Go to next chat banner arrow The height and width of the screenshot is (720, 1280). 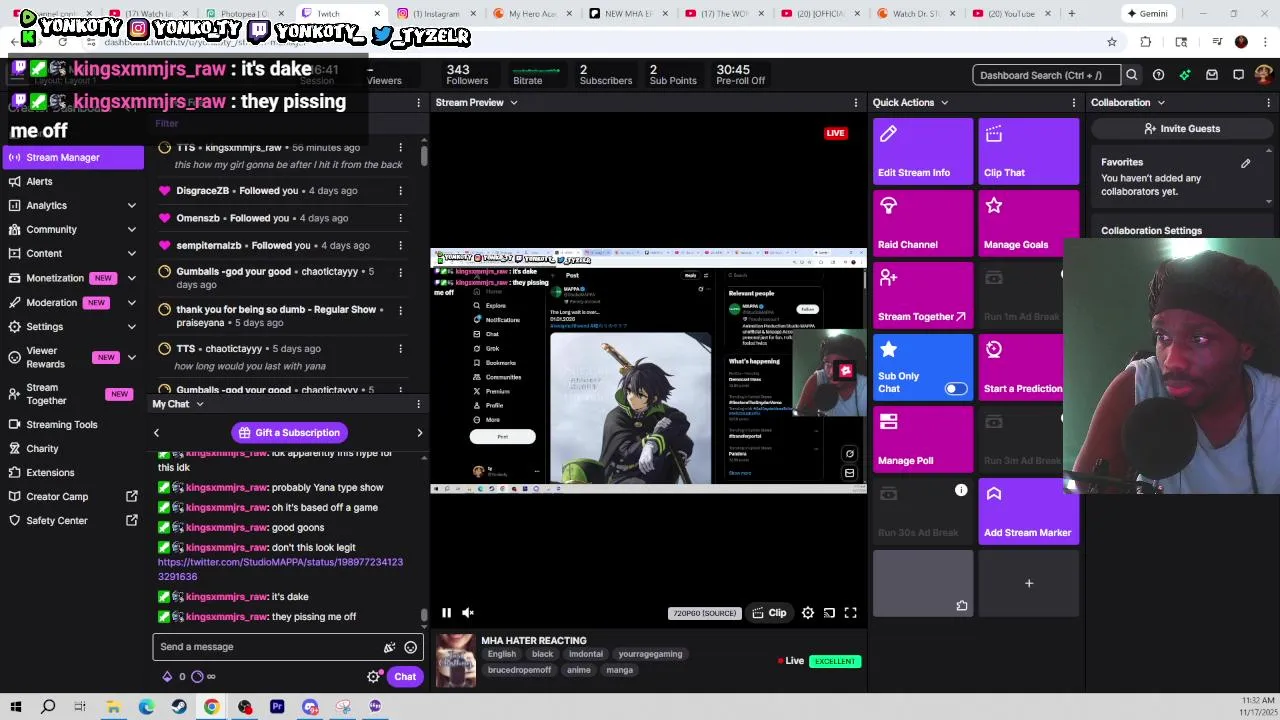(419, 432)
